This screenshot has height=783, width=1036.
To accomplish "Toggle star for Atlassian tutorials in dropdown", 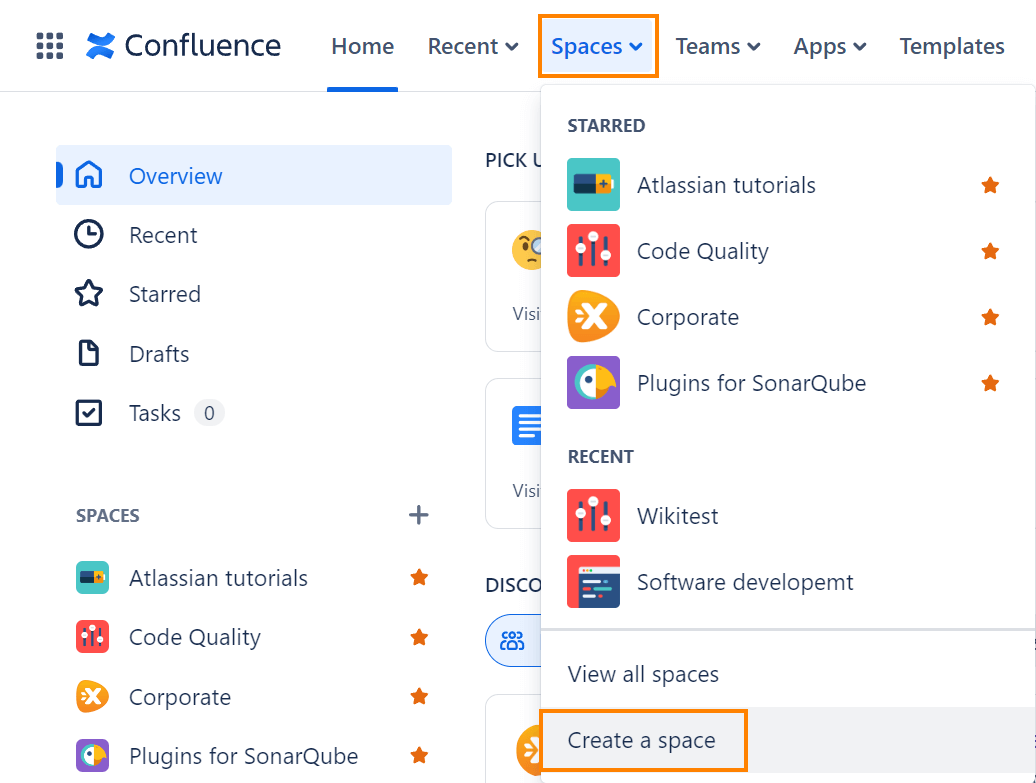I will 990,185.
